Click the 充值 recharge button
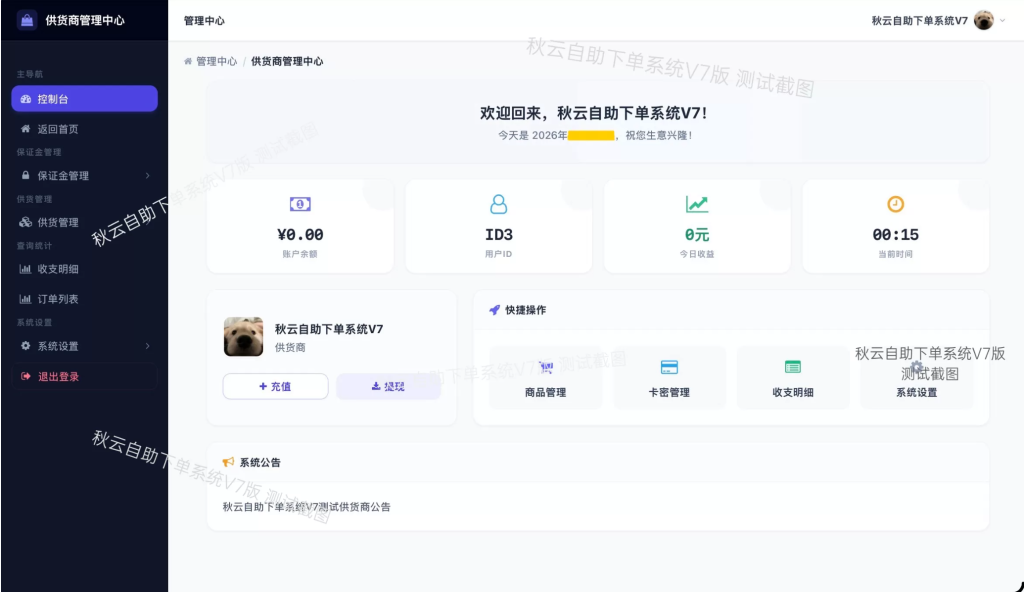The height and width of the screenshot is (592, 1024). point(276,386)
